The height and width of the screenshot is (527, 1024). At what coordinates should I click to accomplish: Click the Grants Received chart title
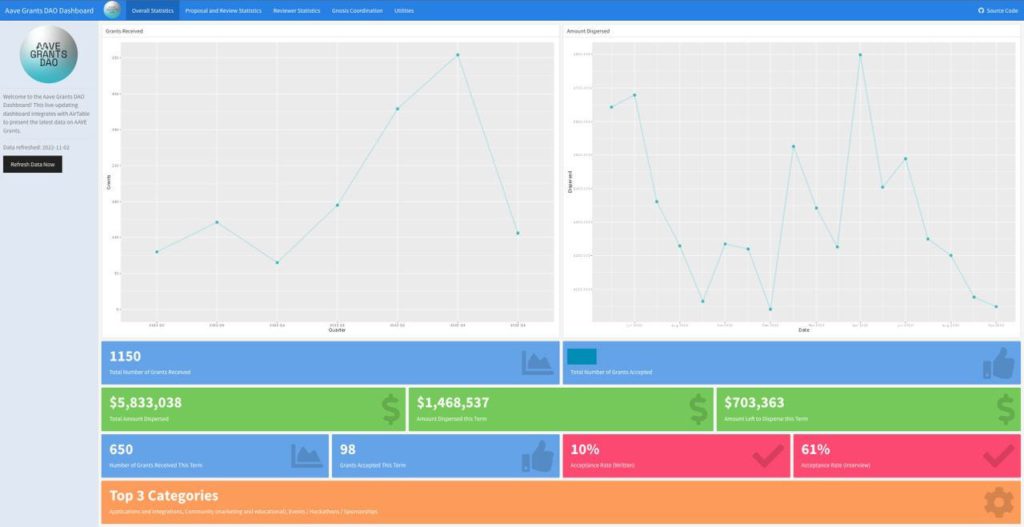(124, 31)
